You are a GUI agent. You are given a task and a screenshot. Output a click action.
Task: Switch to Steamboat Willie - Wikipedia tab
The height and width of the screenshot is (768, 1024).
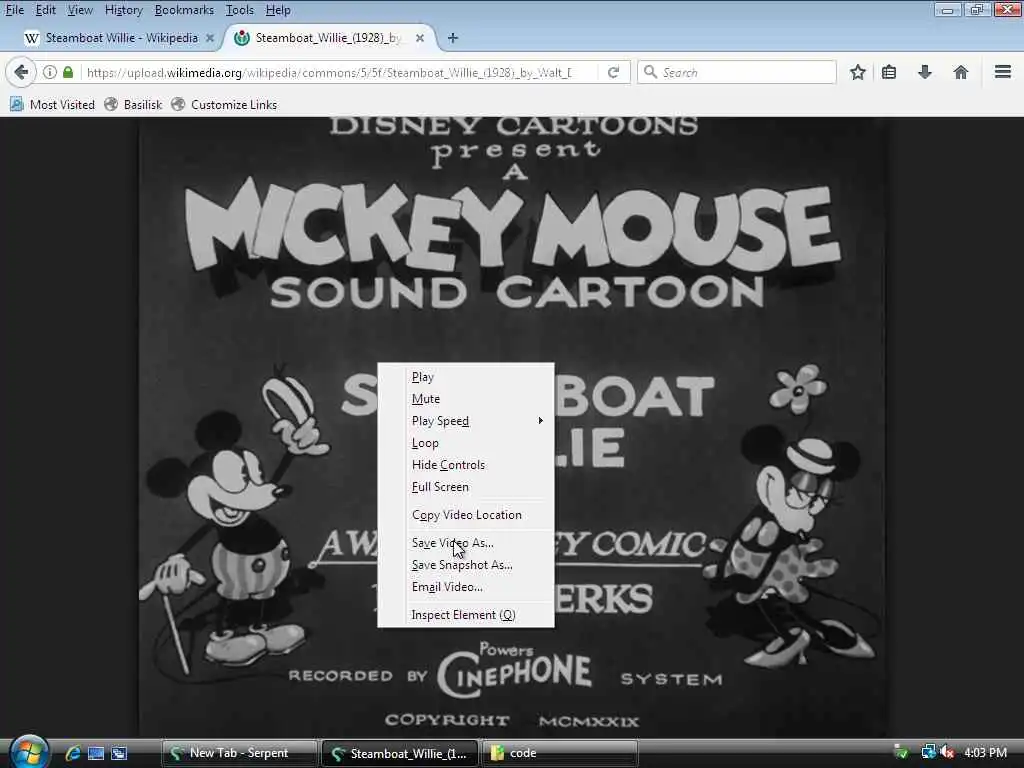point(119,38)
